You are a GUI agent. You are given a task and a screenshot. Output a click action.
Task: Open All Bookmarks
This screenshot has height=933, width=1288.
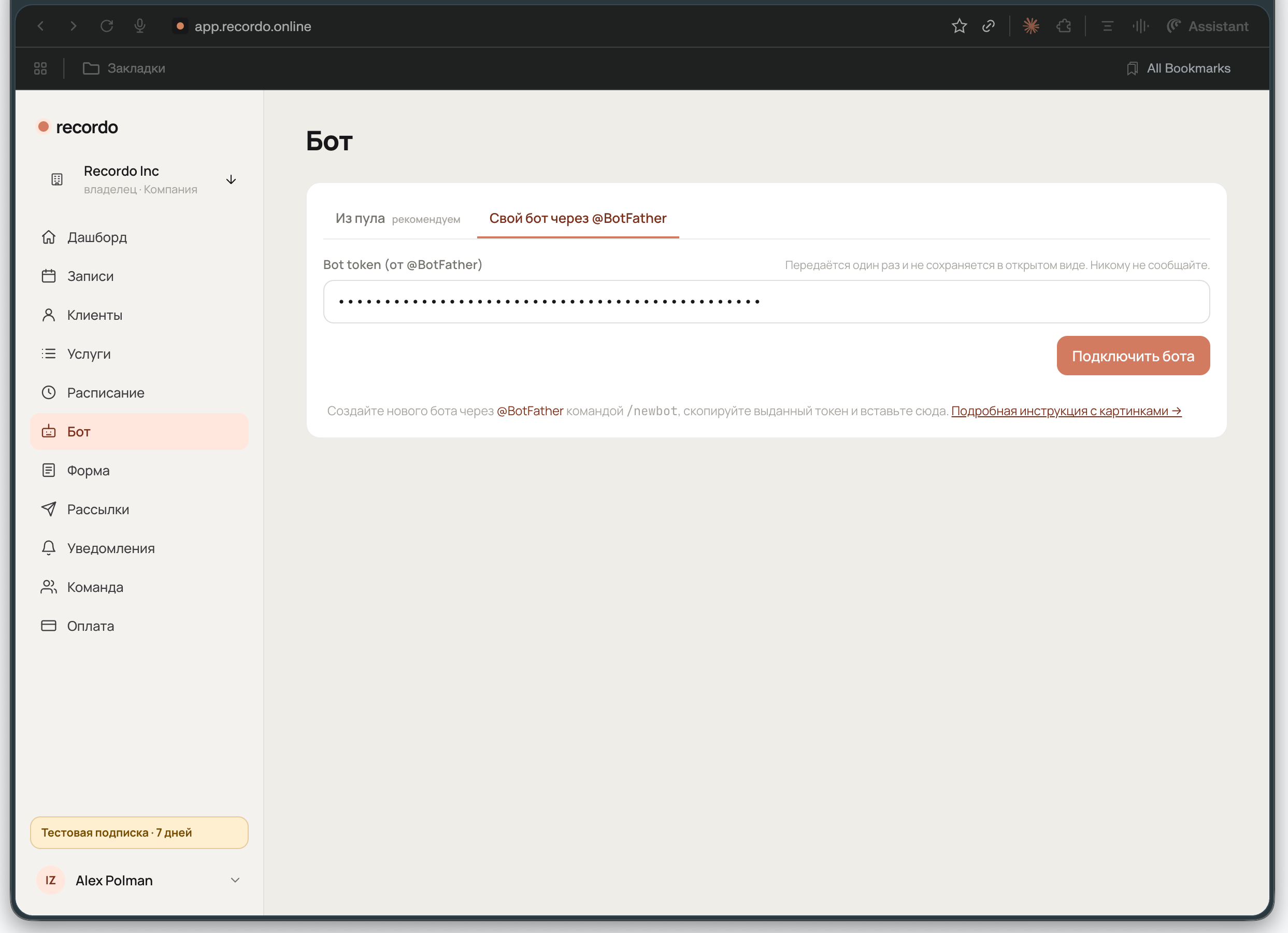pyautogui.click(x=1178, y=68)
